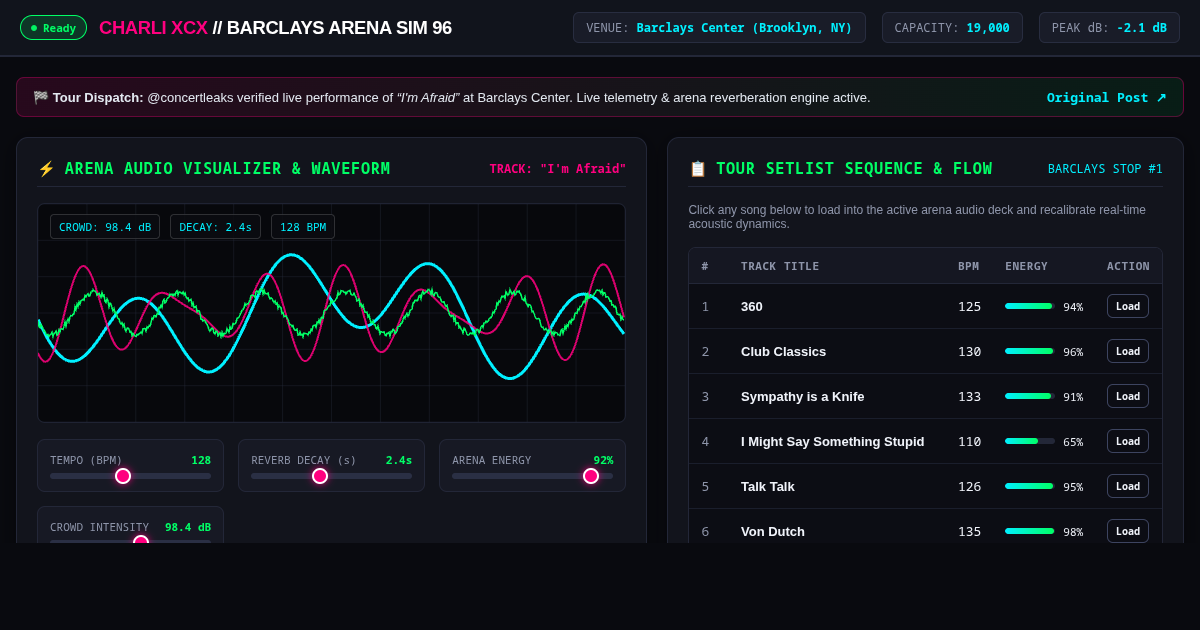Image resolution: width=1200 pixels, height=630 pixels.
Task: Click the TRACK TITLE column header
Action: 780,266
